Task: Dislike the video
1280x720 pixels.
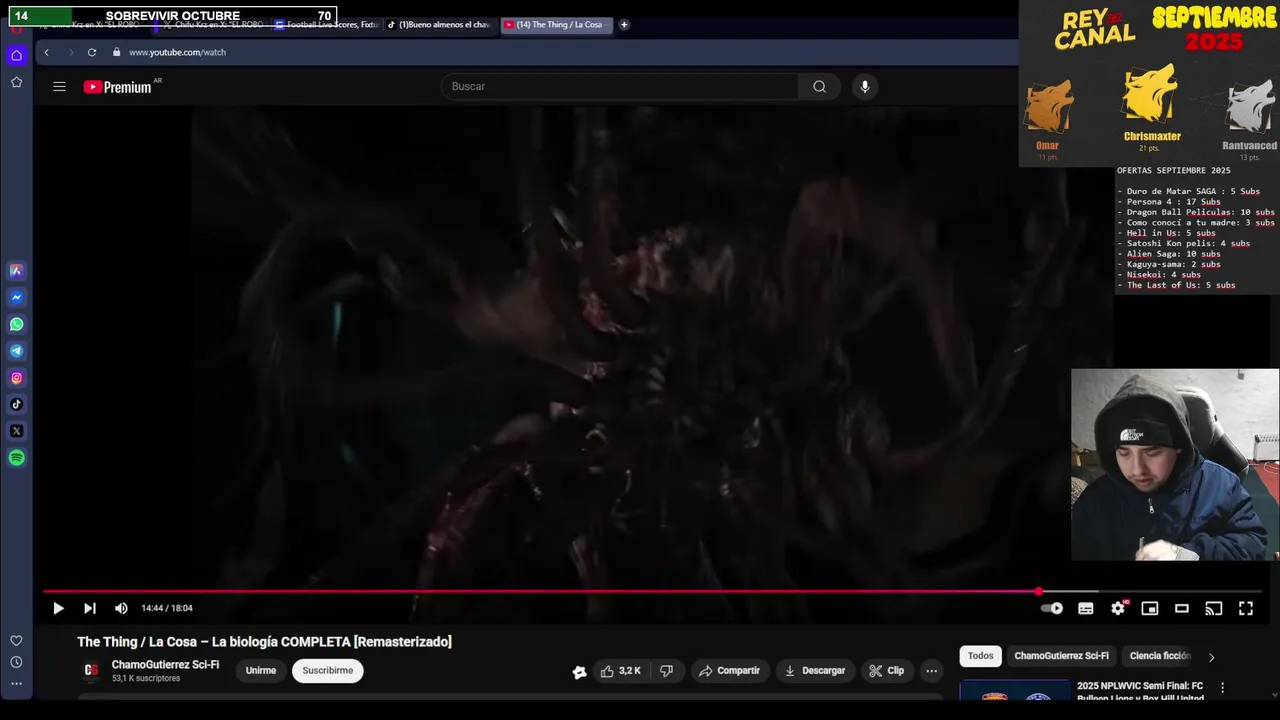Action: tap(667, 671)
